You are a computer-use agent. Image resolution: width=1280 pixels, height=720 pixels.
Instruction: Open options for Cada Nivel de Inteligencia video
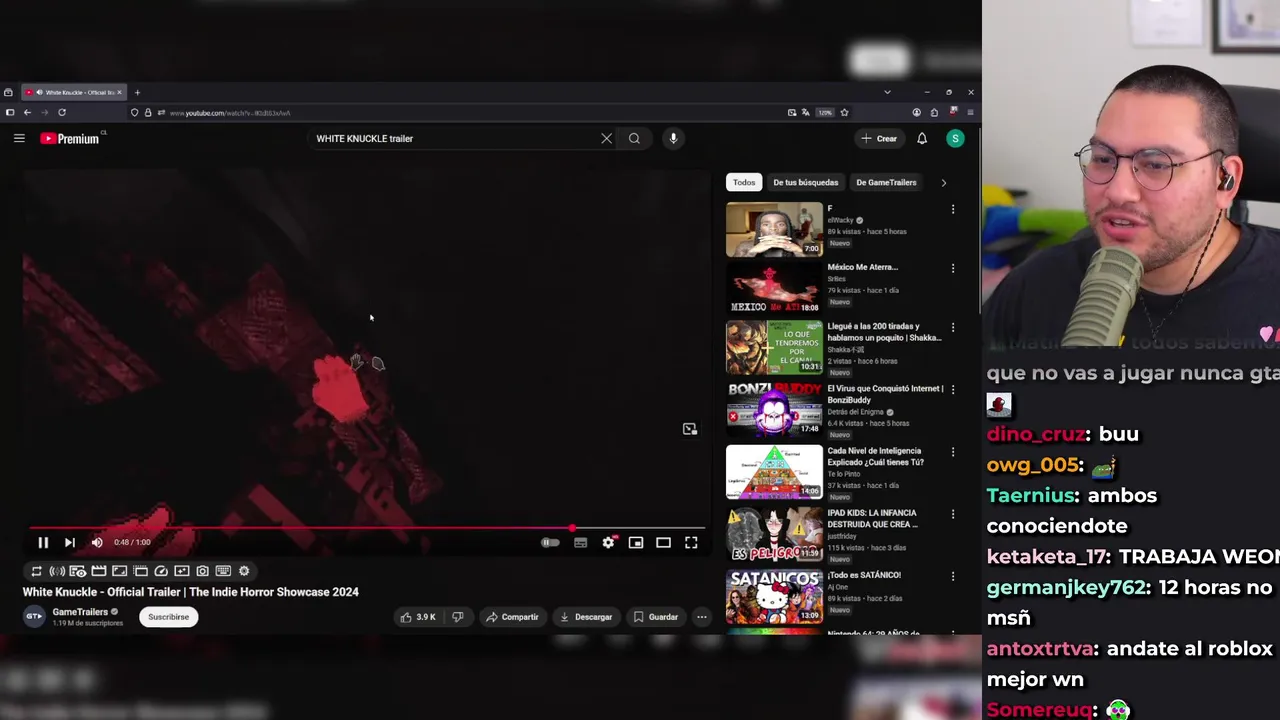coord(953,452)
